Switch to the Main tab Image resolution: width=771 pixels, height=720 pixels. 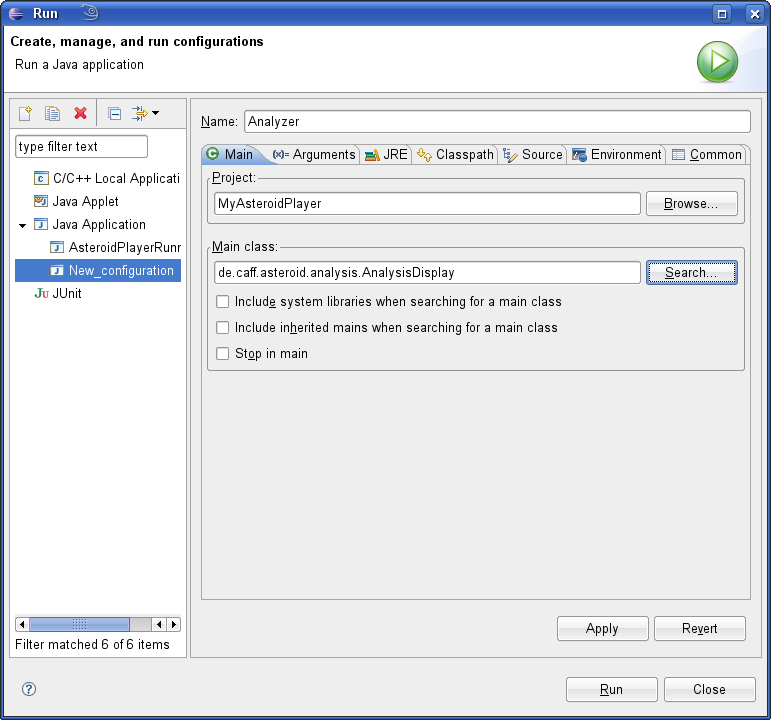tap(230, 154)
